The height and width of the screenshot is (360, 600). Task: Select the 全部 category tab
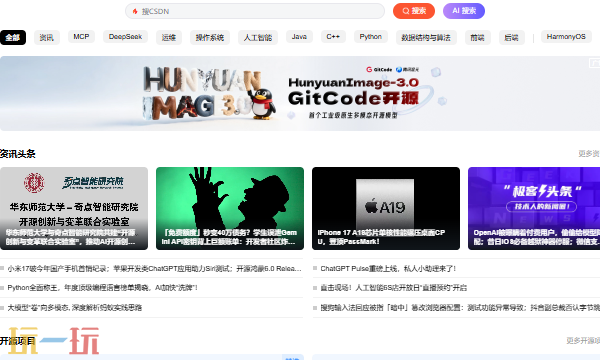click(13, 37)
